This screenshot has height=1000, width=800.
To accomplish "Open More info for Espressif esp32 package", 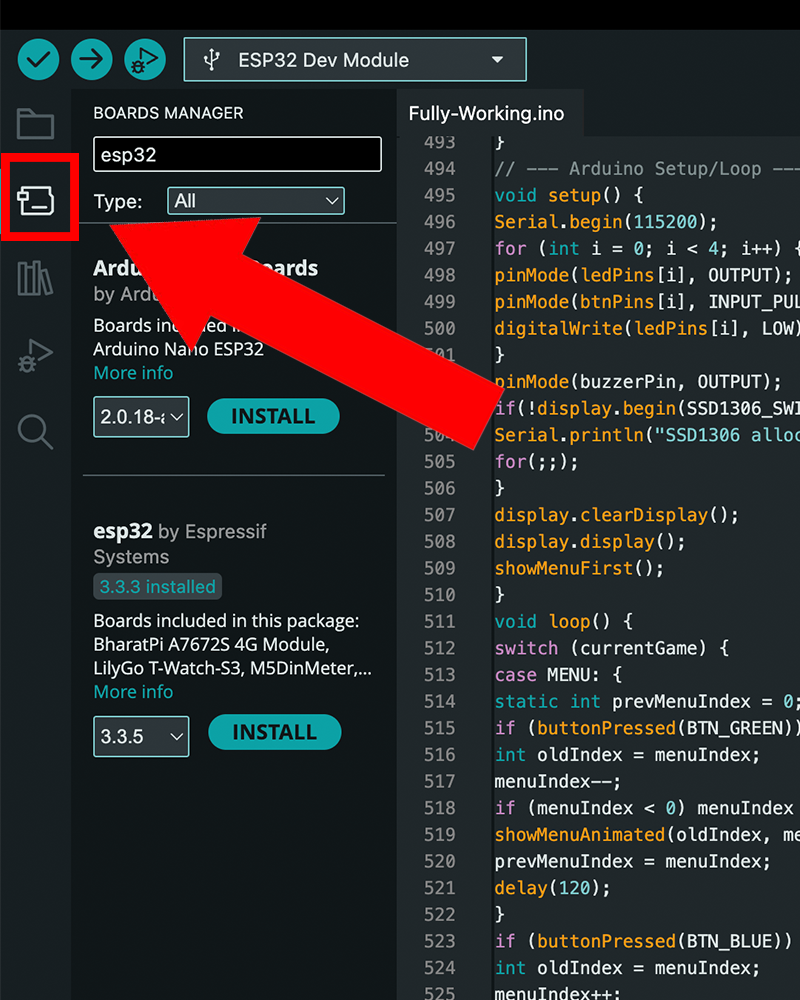I will pos(133,692).
